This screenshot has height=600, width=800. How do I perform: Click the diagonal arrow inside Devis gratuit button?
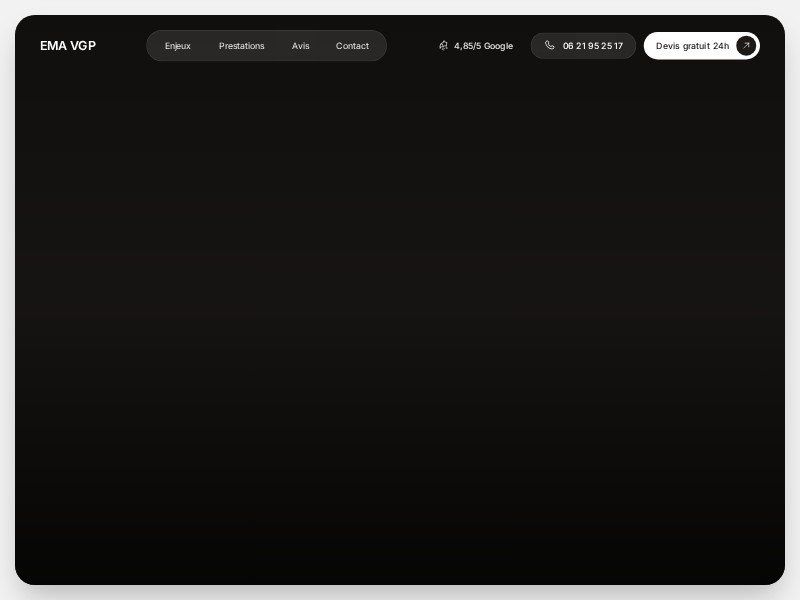coord(744,45)
